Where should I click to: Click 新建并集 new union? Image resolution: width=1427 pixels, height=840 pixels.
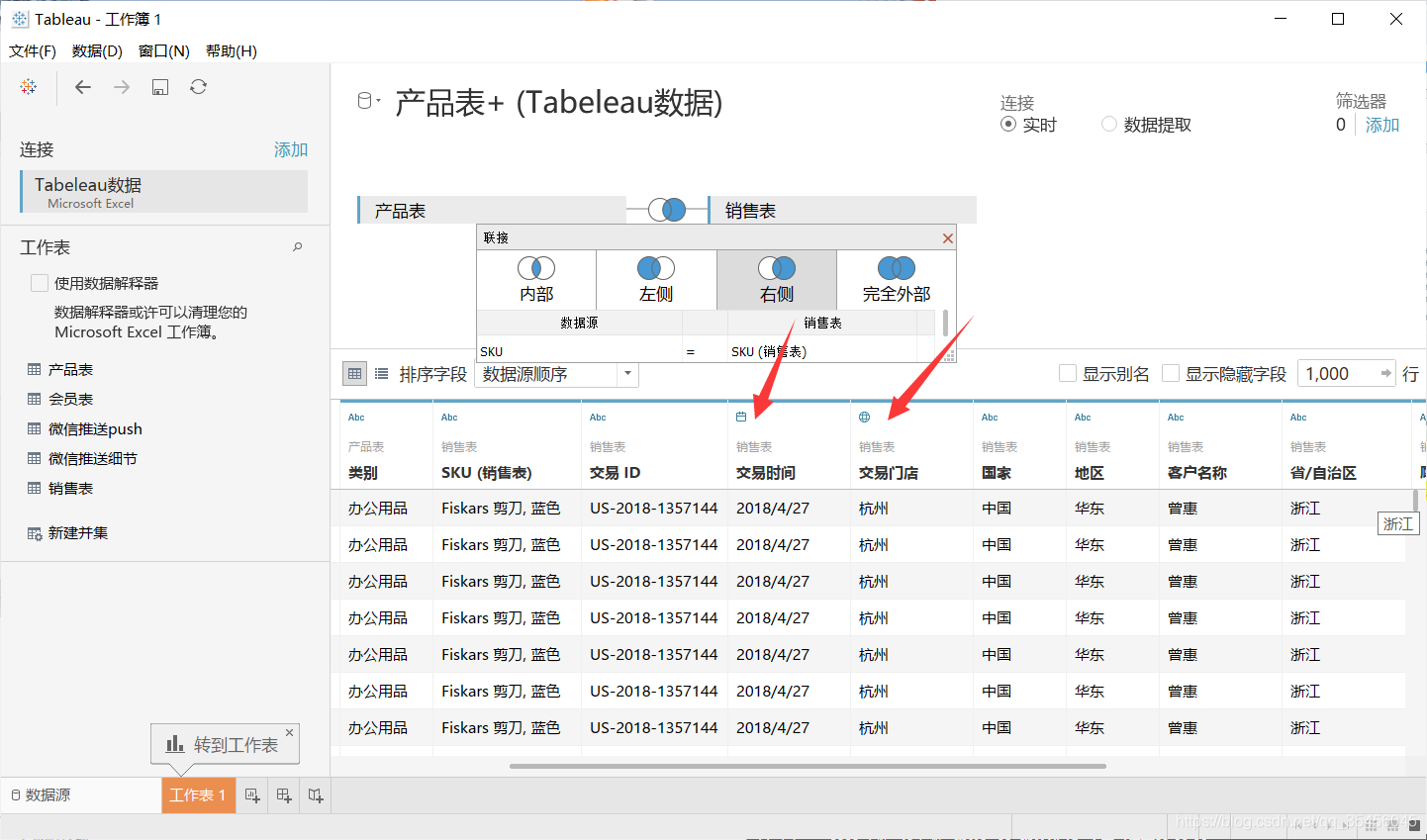click(x=78, y=532)
